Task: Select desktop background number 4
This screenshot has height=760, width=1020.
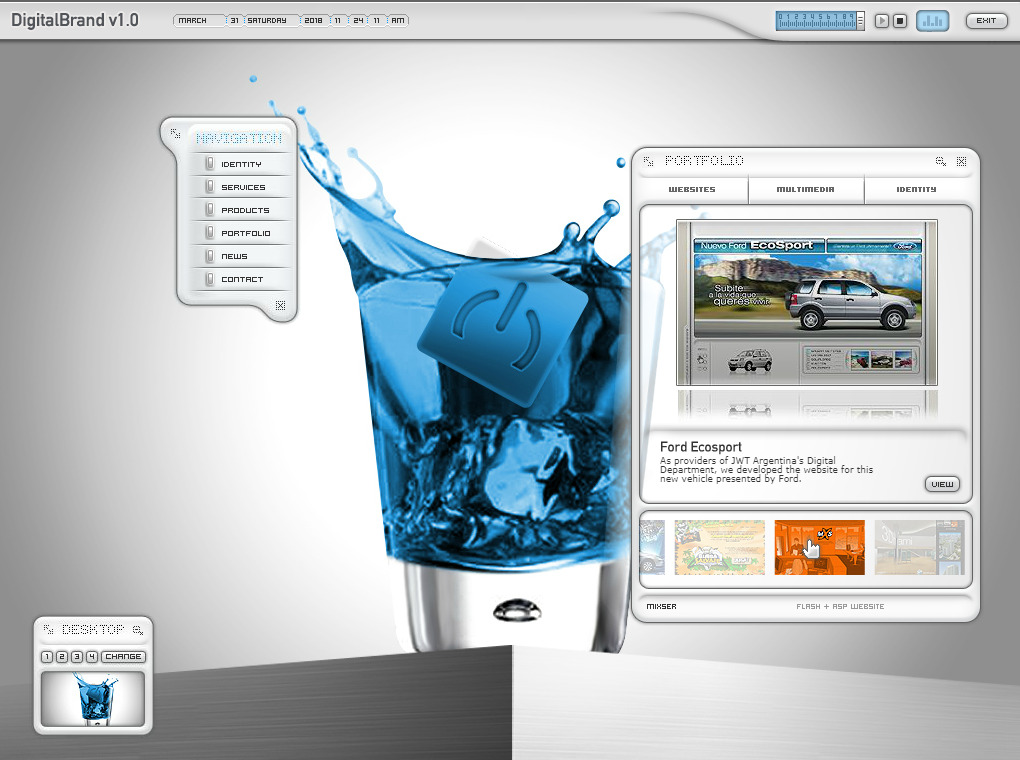Action: [x=92, y=657]
